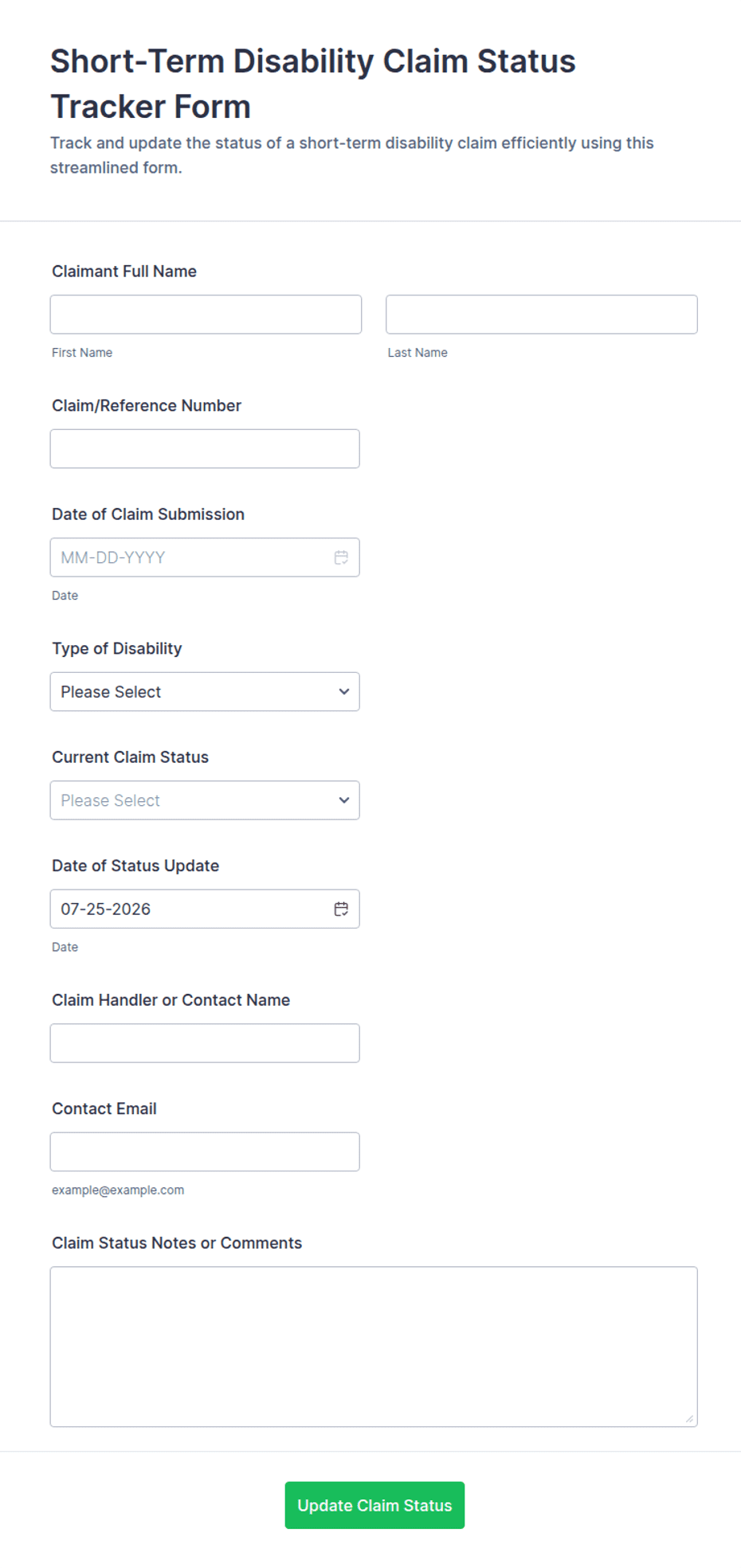Expand the Type of Disability dropdown
This screenshot has height=1568, width=741.
205,691
